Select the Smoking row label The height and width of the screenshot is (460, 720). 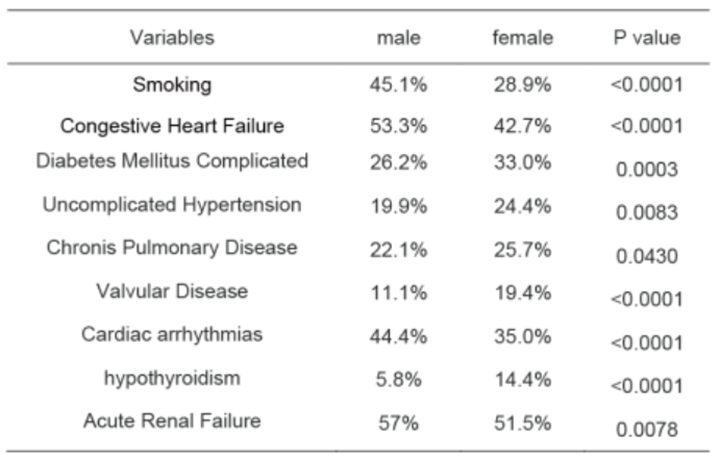click(x=172, y=85)
